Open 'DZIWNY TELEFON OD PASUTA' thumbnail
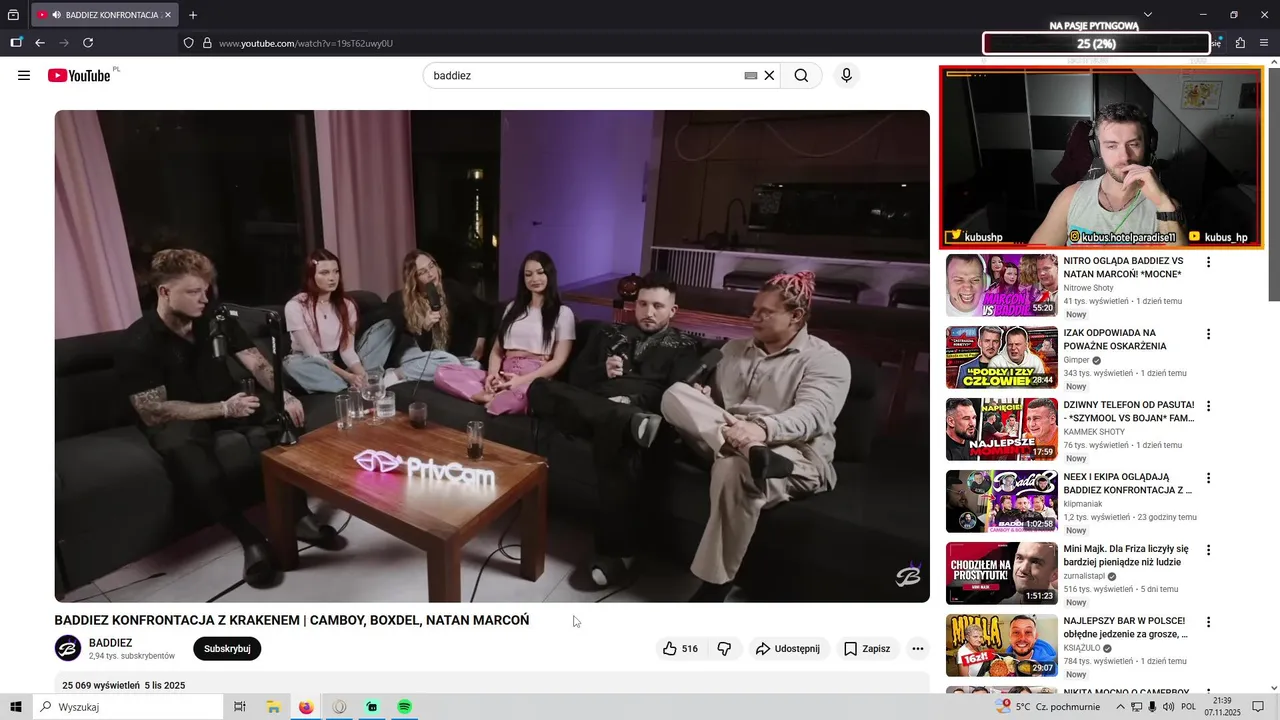The height and width of the screenshot is (720, 1280). pyautogui.click(x=1002, y=429)
